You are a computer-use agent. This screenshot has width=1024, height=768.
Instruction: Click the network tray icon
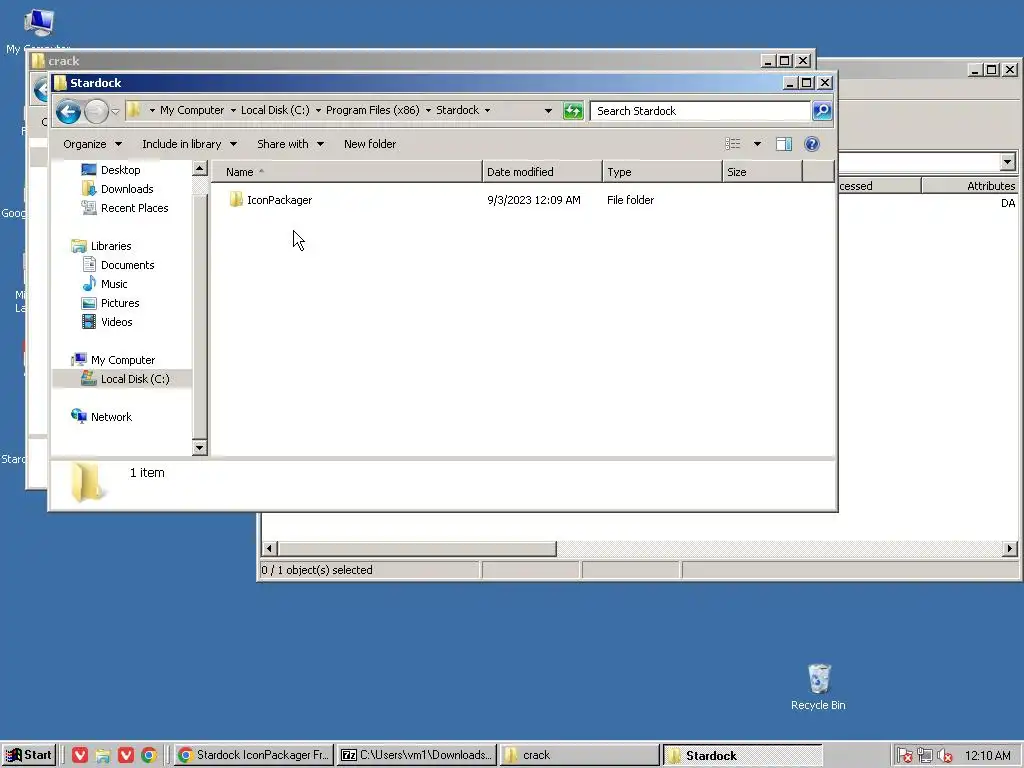pos(925,755)
